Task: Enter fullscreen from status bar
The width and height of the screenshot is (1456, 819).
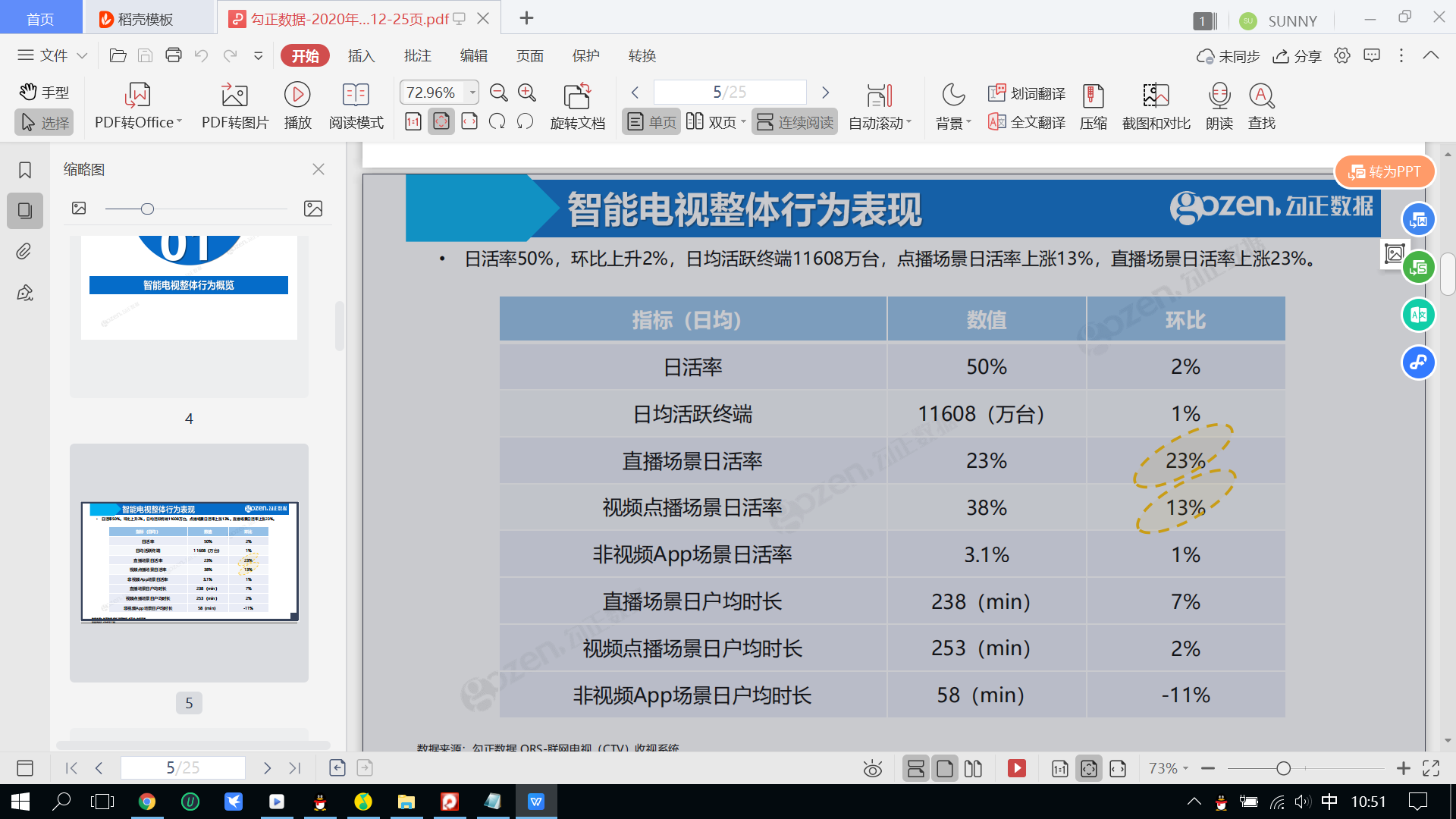Action: [x=1431, y=768]
